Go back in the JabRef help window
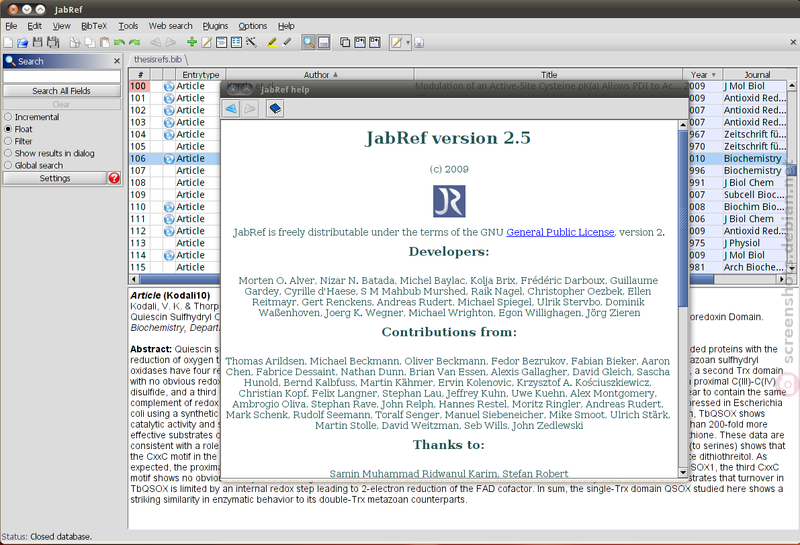The height and width of the screenshot is (545, 800). pyautogui.click(x=231, y=108)
